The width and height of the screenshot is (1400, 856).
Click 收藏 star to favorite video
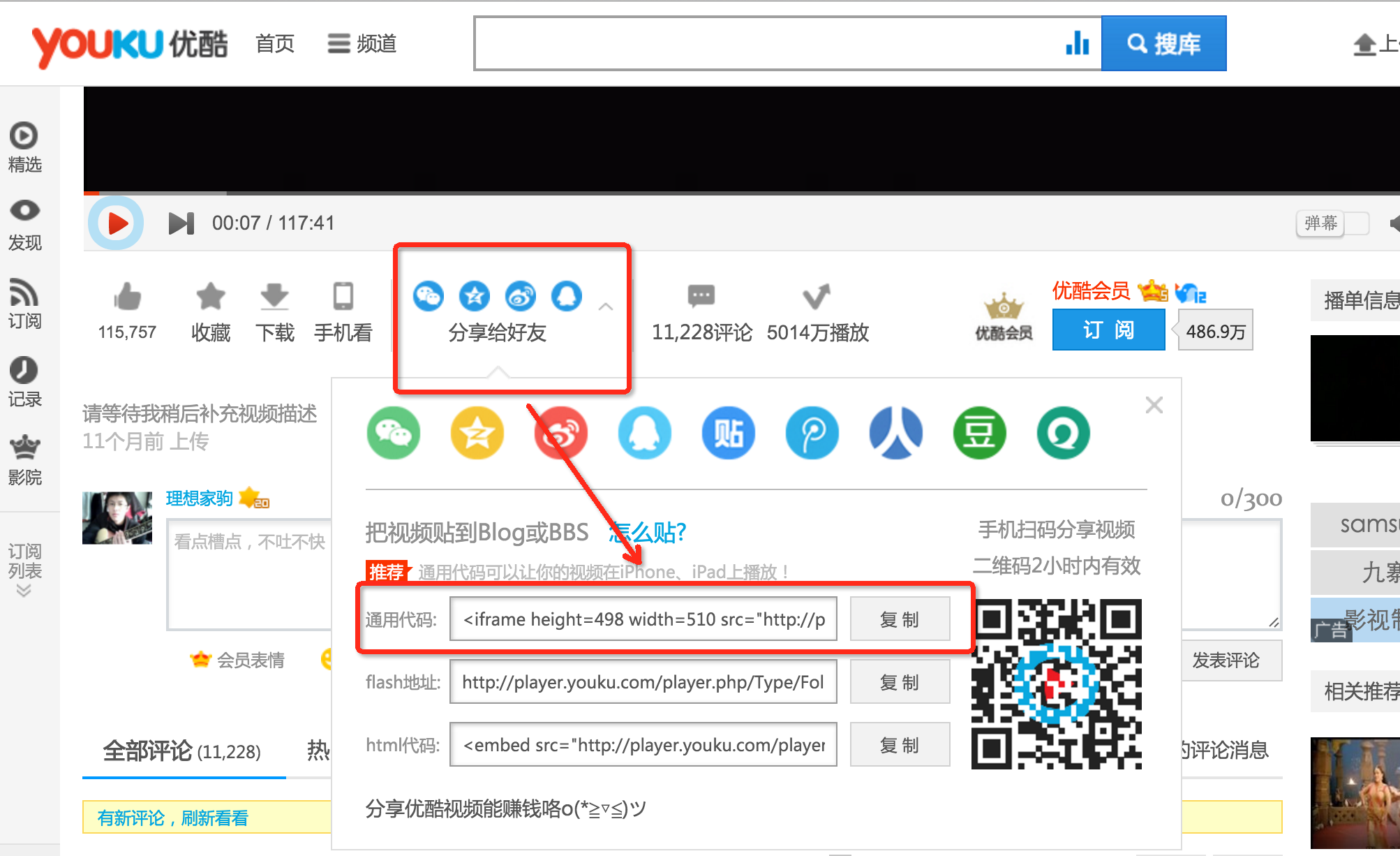pos(210,297)
